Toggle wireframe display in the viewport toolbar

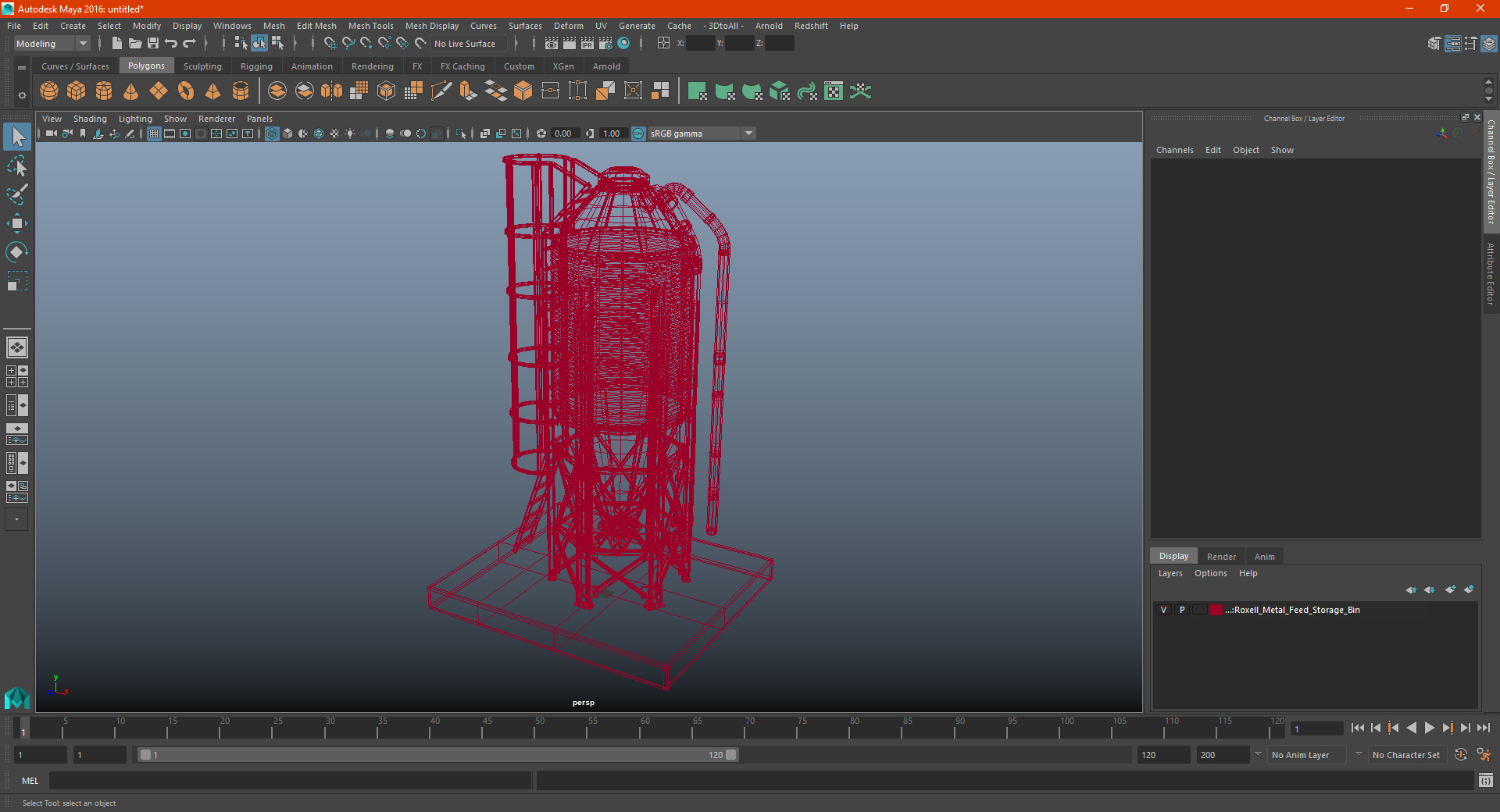coord(272,134)
